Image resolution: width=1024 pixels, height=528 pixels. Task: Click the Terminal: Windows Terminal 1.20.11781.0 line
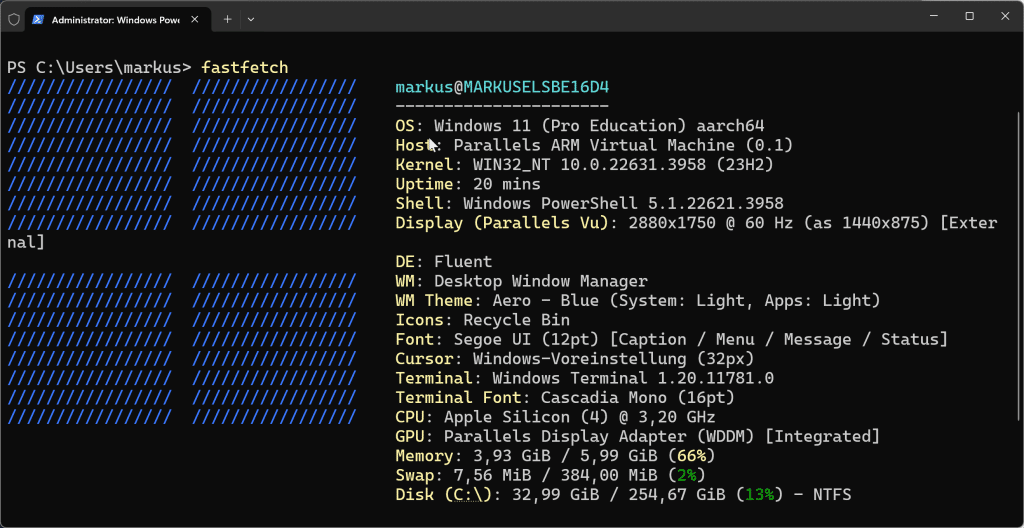coord(584,378)
